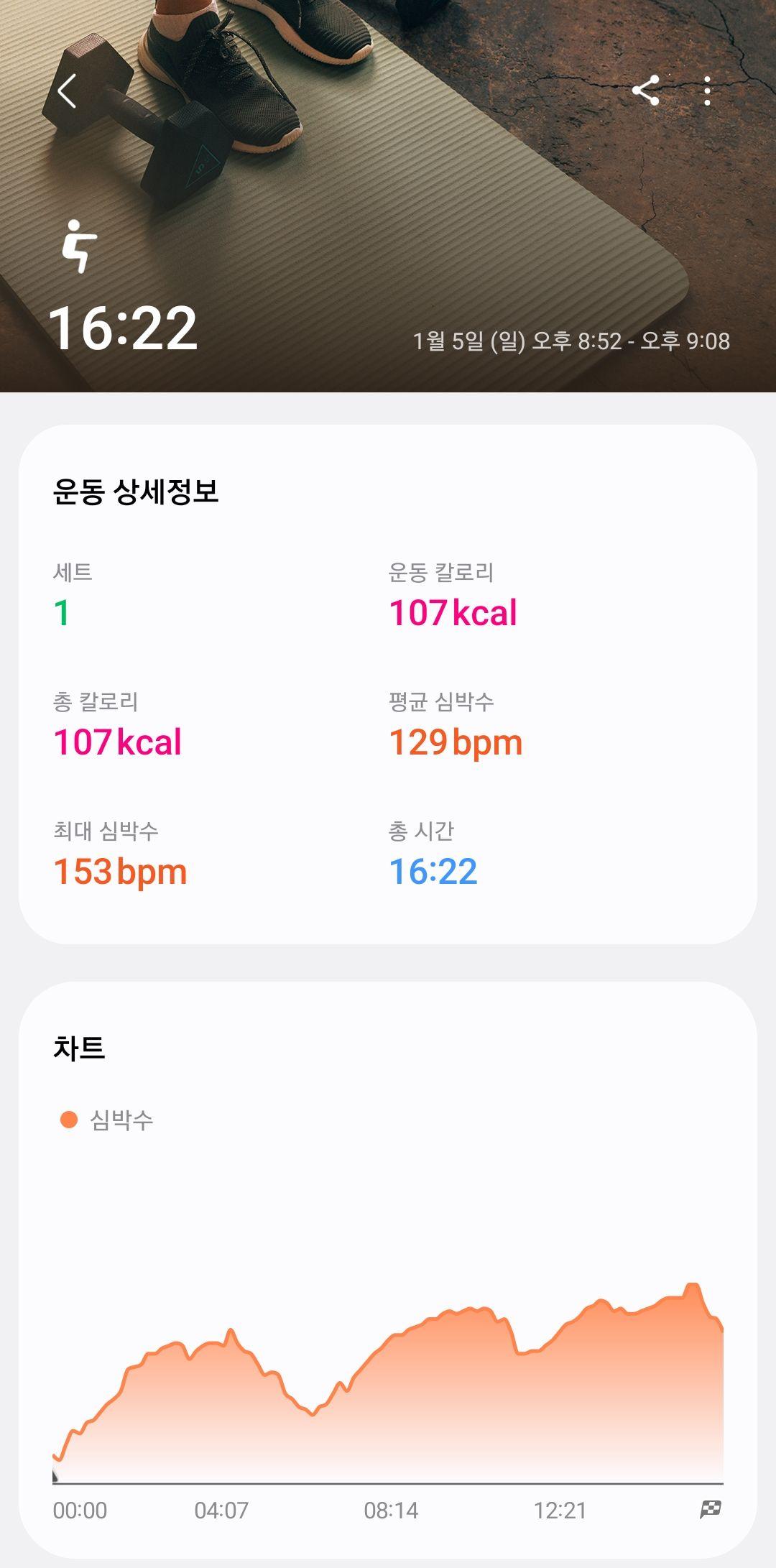Click the 차트 section heading
The image size is (776, 1568).
click(x=79, y=1048)
